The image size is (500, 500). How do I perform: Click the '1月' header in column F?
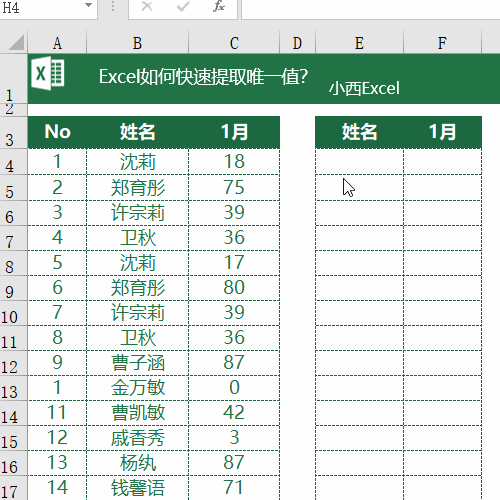coord(442,132)
